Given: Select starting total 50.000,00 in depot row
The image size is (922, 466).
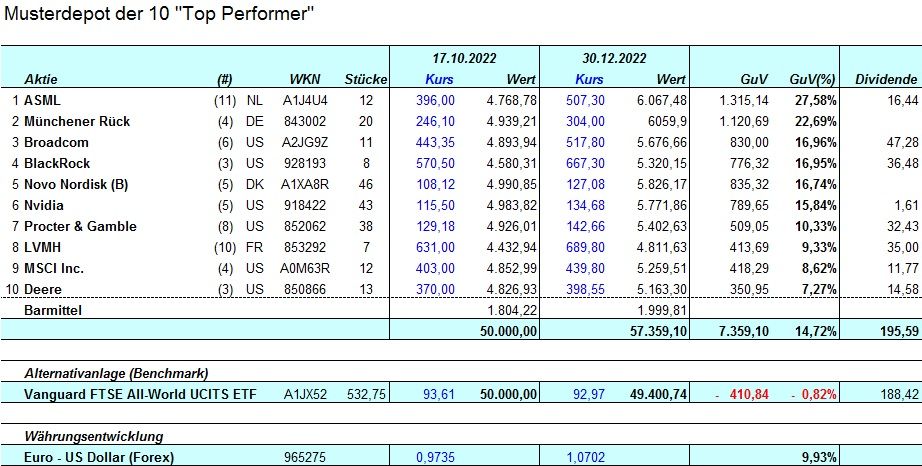Looking at the screenshot, I should 509,331.
